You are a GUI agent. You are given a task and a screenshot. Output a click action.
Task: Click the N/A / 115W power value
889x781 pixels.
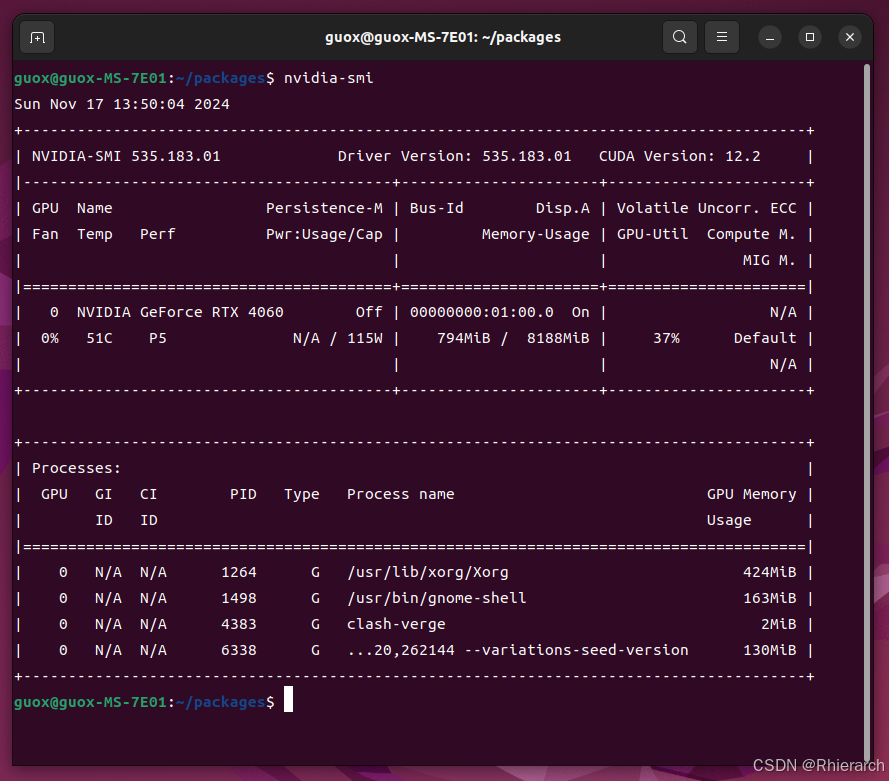click(x=337, y=338)
